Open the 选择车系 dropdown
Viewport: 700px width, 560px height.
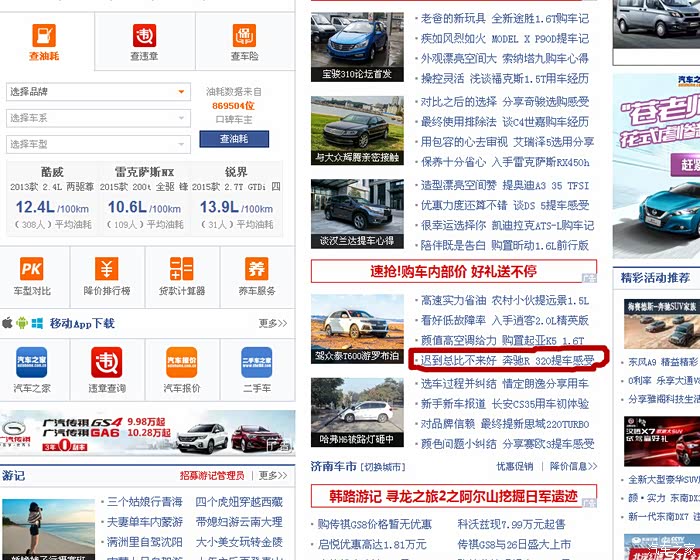coord(97,118)
